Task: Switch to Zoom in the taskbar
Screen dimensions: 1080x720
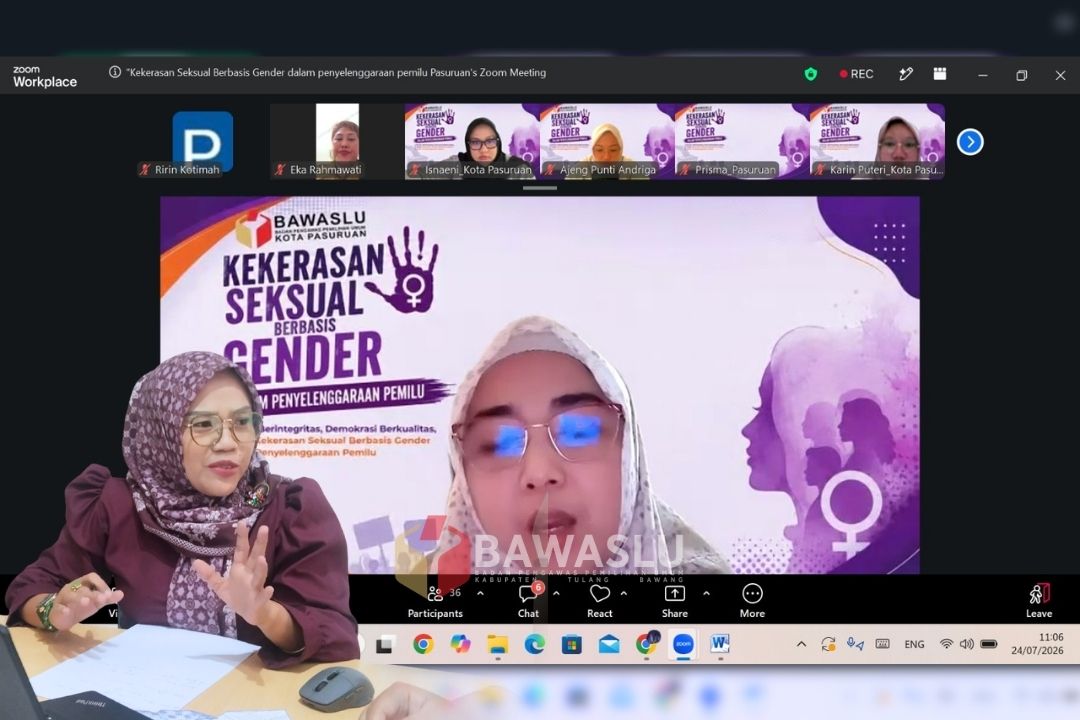Action: click(683, 644)
